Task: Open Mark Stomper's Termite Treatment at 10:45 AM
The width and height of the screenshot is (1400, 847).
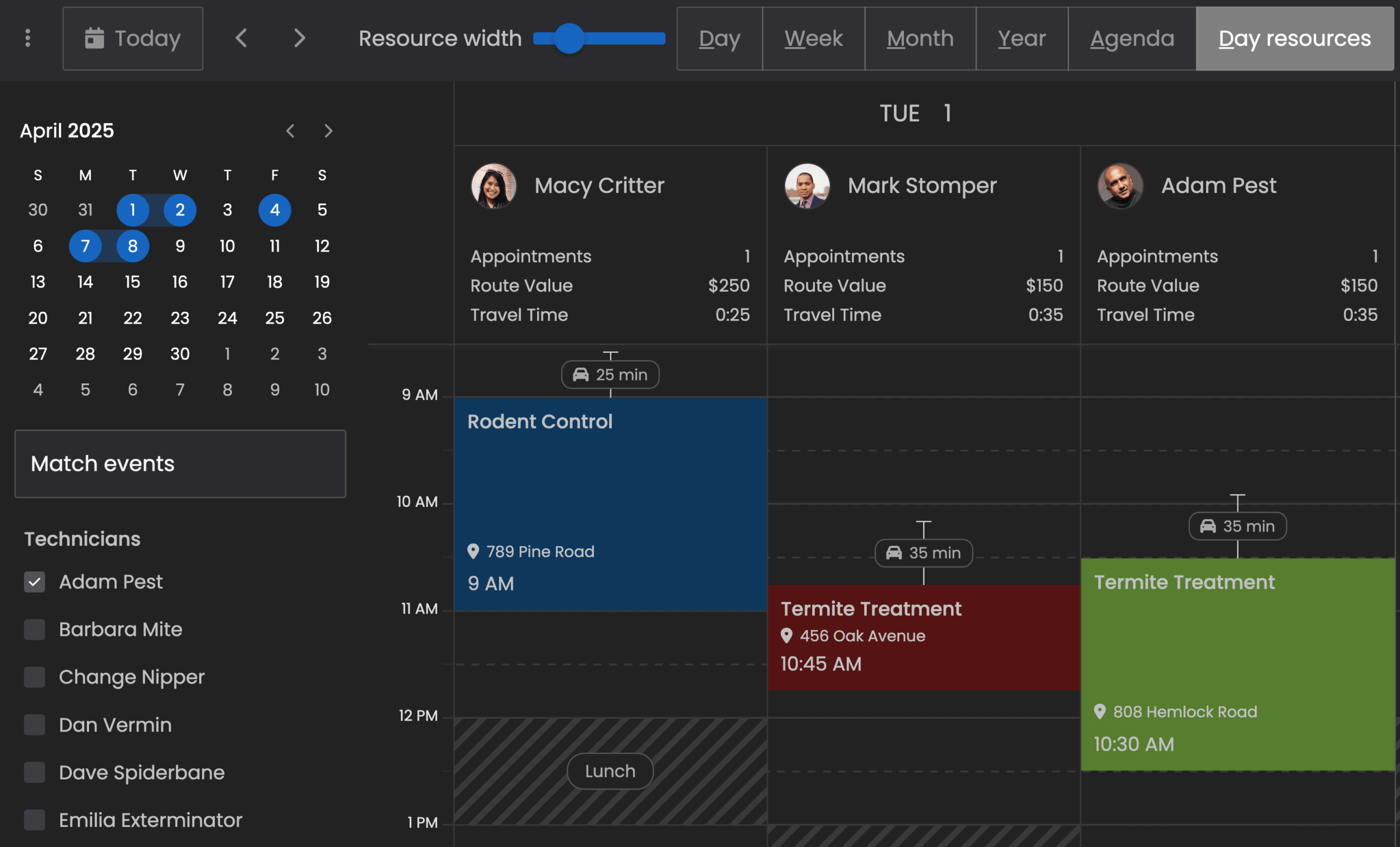Action: pos(923,638)
